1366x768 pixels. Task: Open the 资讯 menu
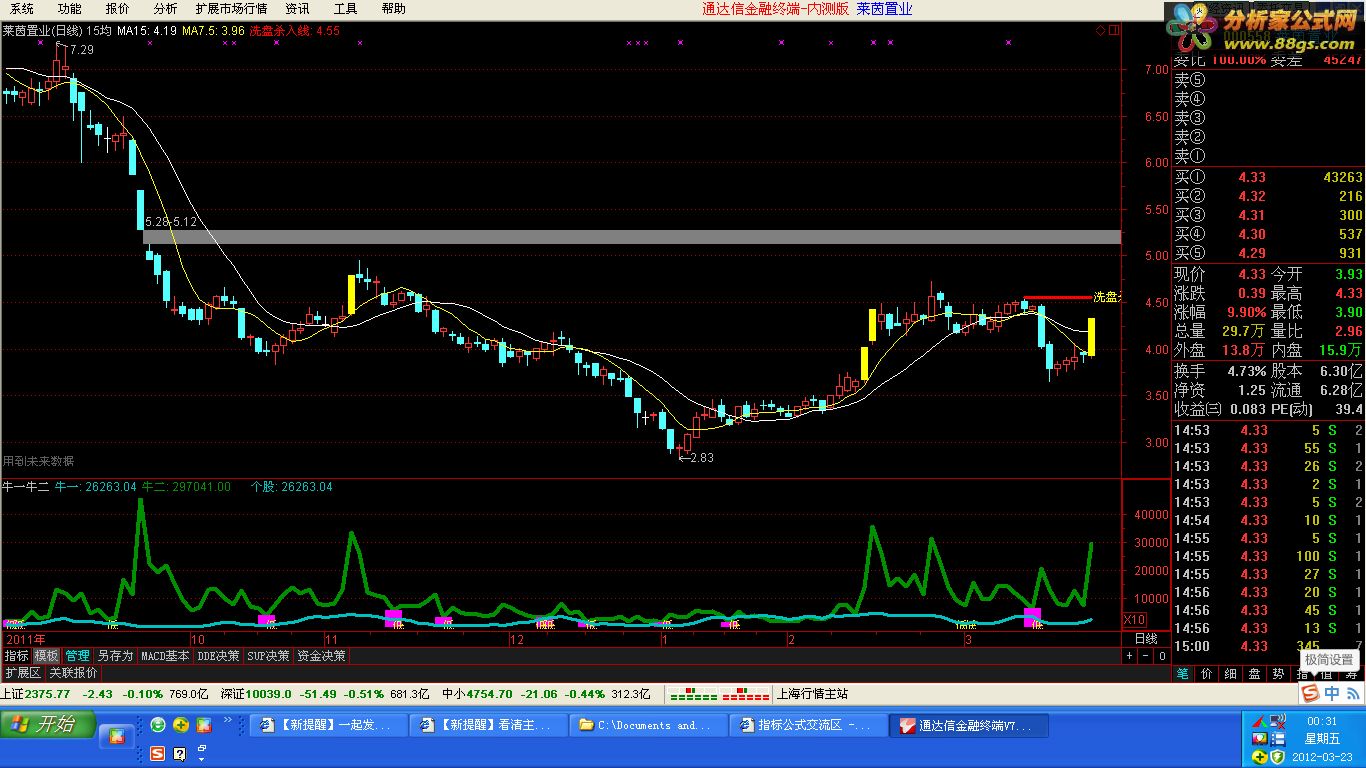click(297, 9)
